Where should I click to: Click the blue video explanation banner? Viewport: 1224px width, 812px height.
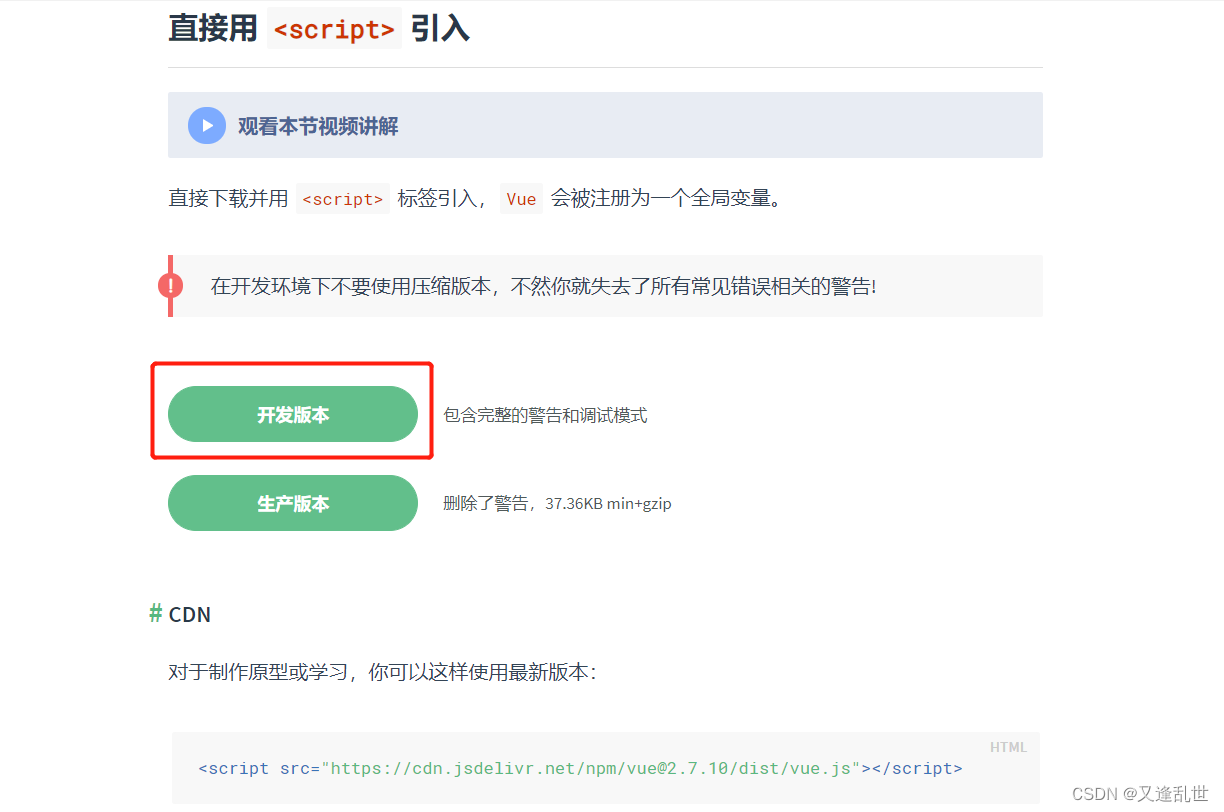605,125
